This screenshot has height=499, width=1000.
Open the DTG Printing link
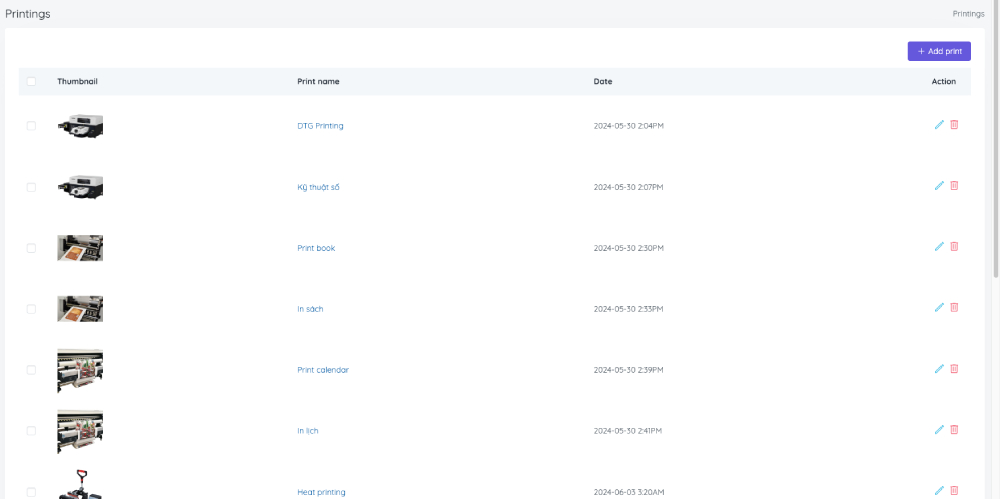(320, 126)
